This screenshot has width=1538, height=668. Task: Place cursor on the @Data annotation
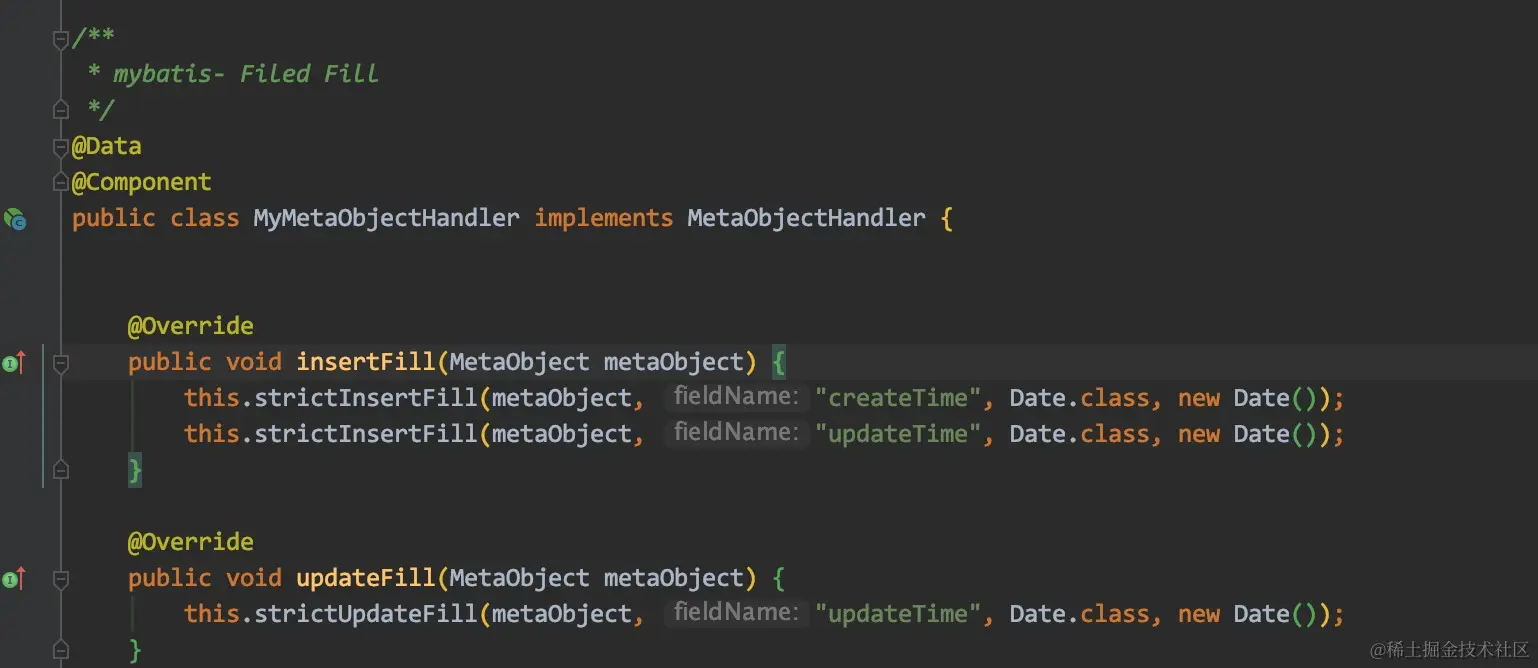[106, 147]
